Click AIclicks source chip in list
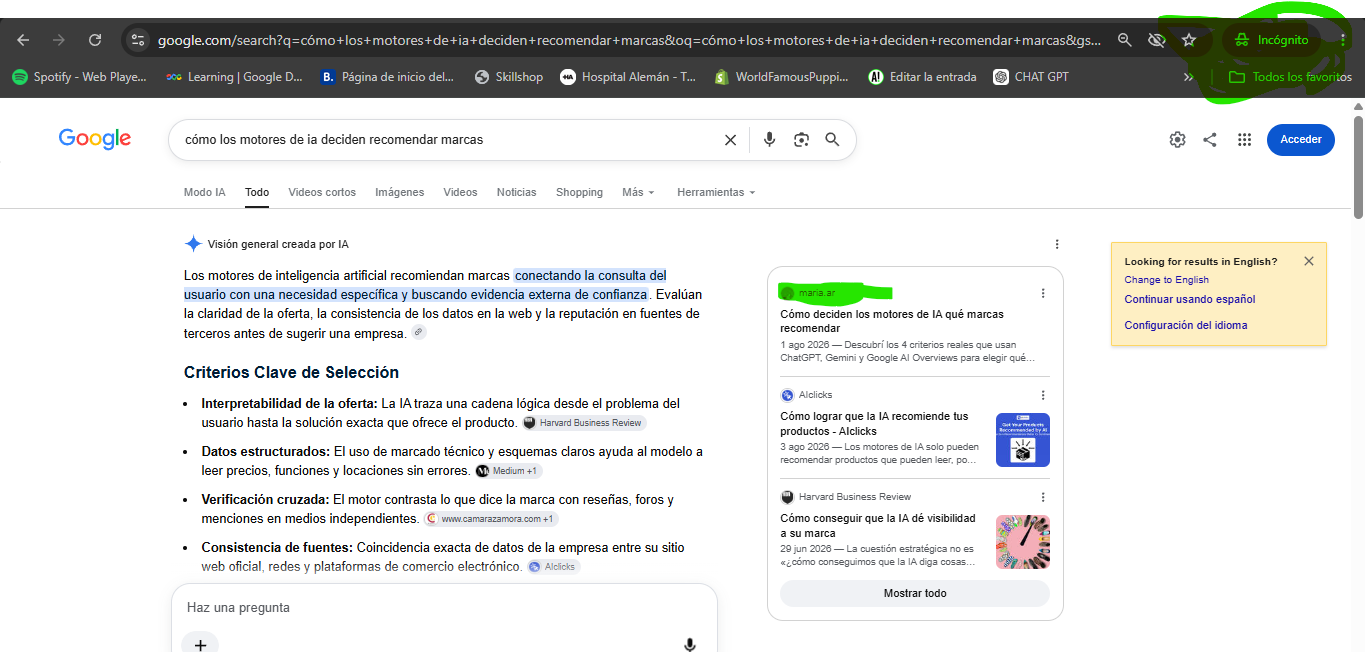The image size is (1365, 652). click(553, 567)
